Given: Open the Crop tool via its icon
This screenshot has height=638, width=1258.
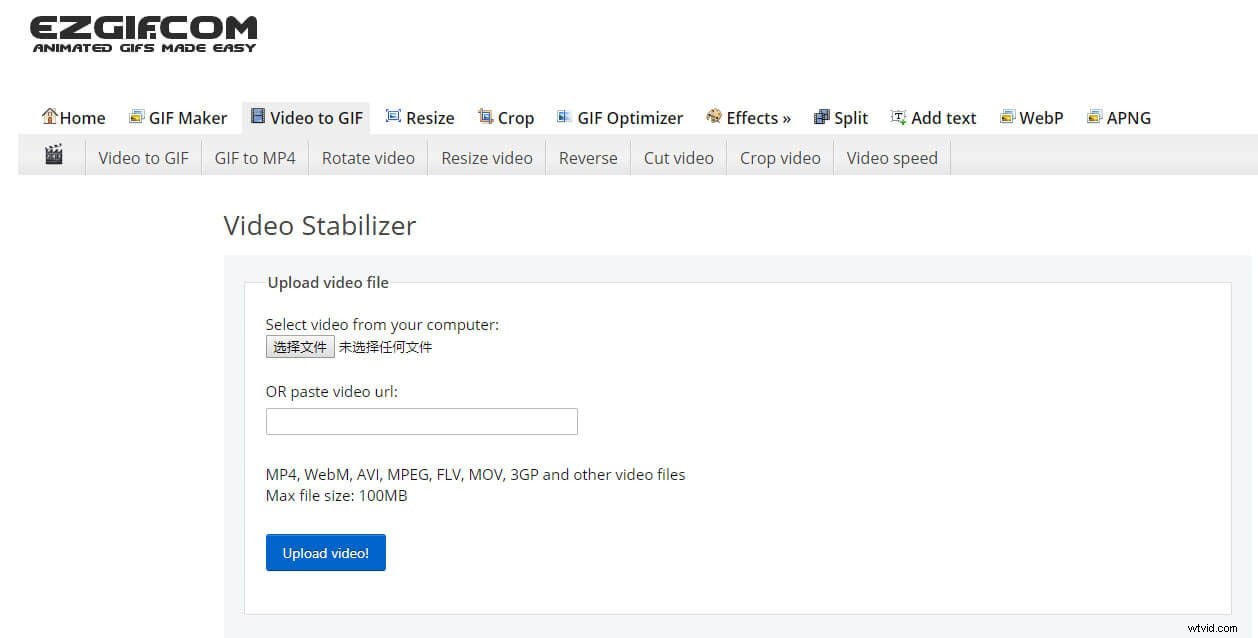Looking at the screenshot, I should click(486, 116).
